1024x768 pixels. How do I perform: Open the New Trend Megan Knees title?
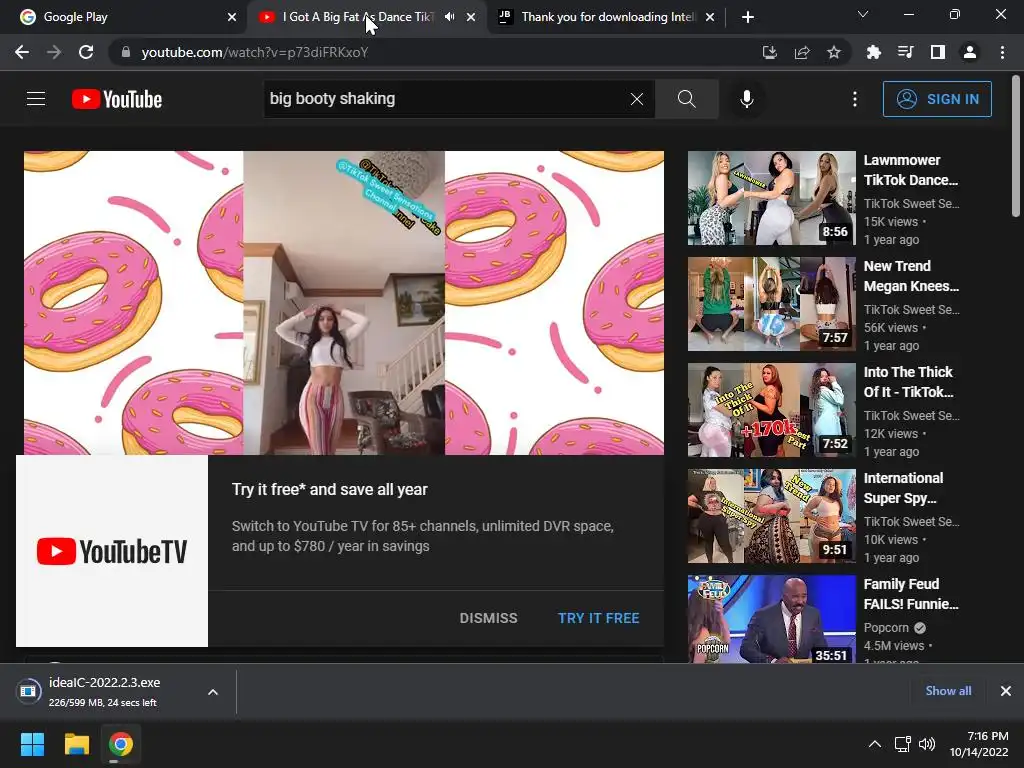(911, 276)
